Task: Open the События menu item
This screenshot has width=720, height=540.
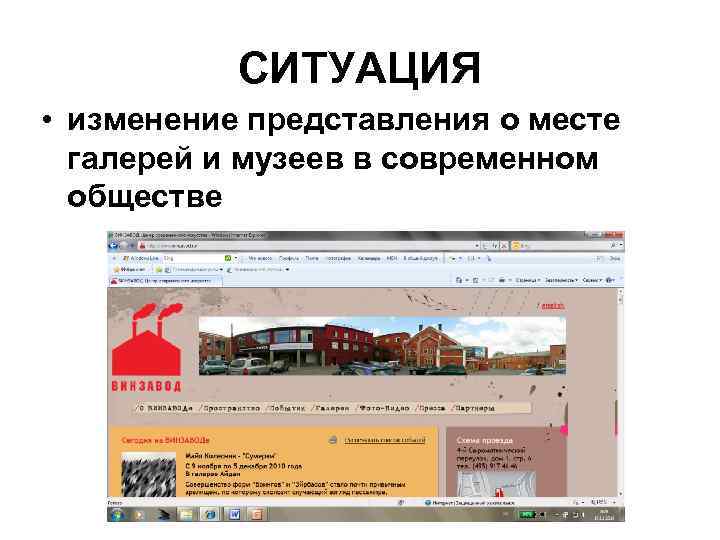Action: (286, 408)
